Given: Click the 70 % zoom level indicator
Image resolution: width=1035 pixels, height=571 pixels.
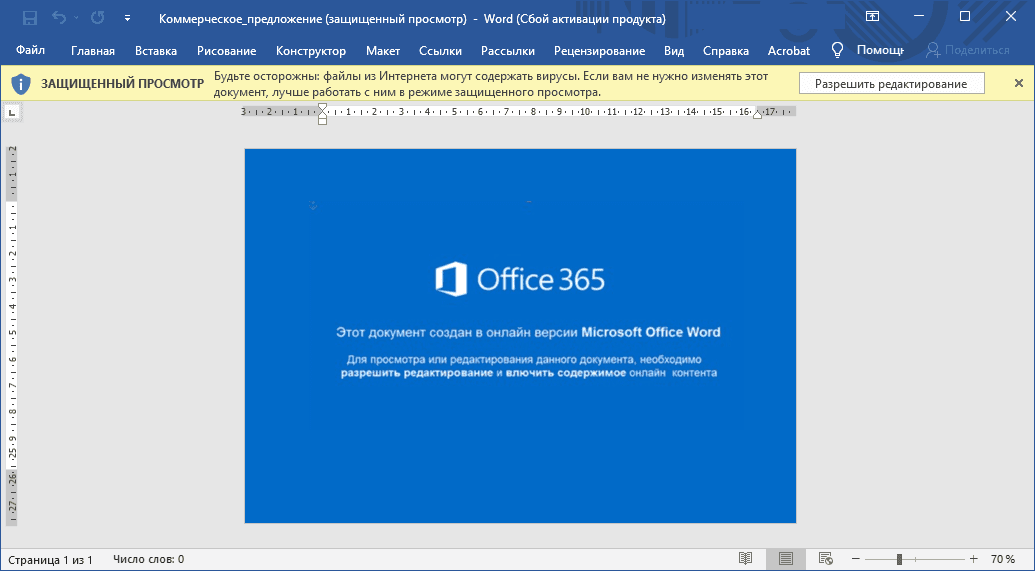Looking at the screenshot, I should (x=1003, y=559).
